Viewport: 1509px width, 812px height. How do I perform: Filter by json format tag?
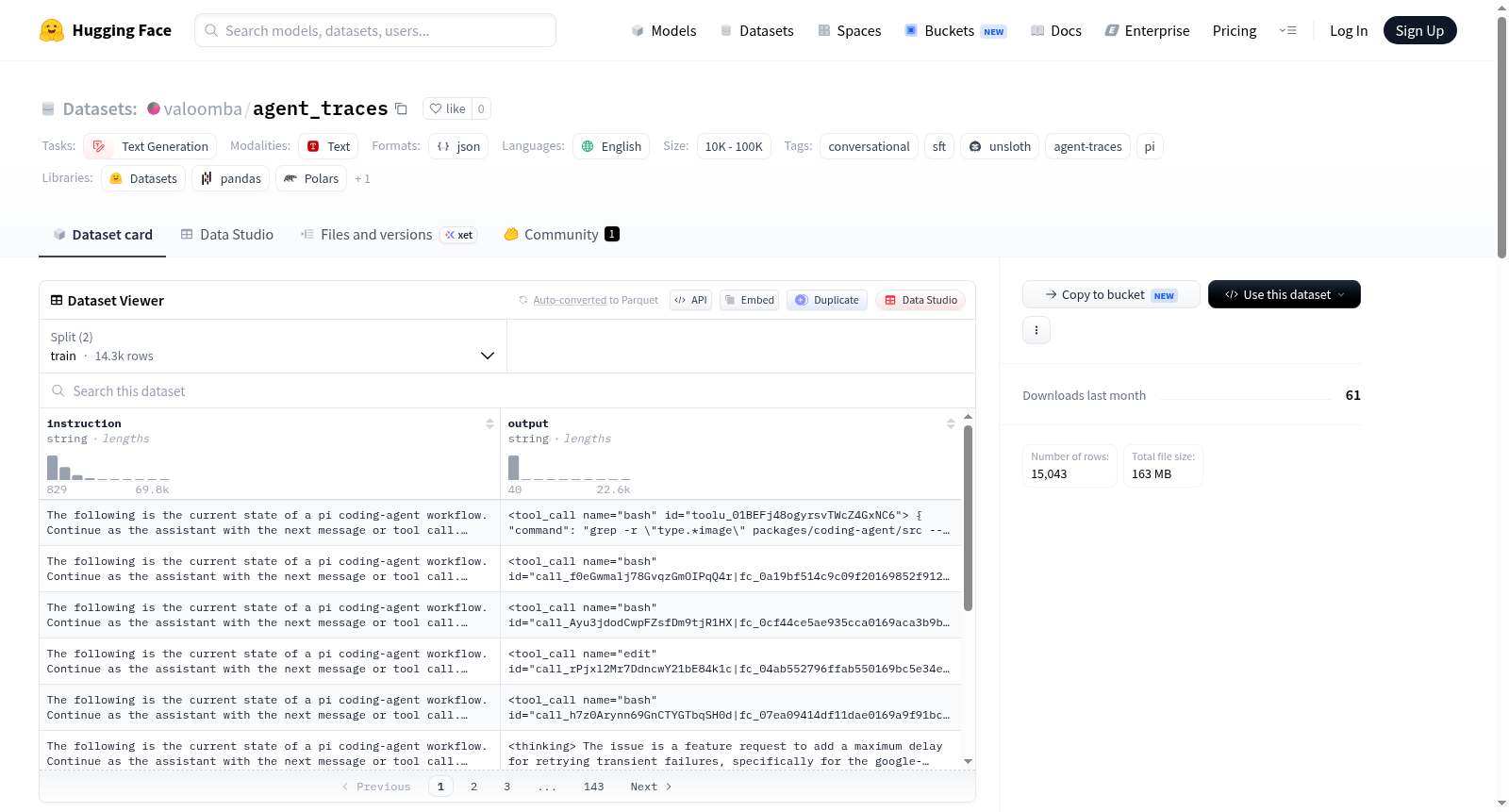458,146
